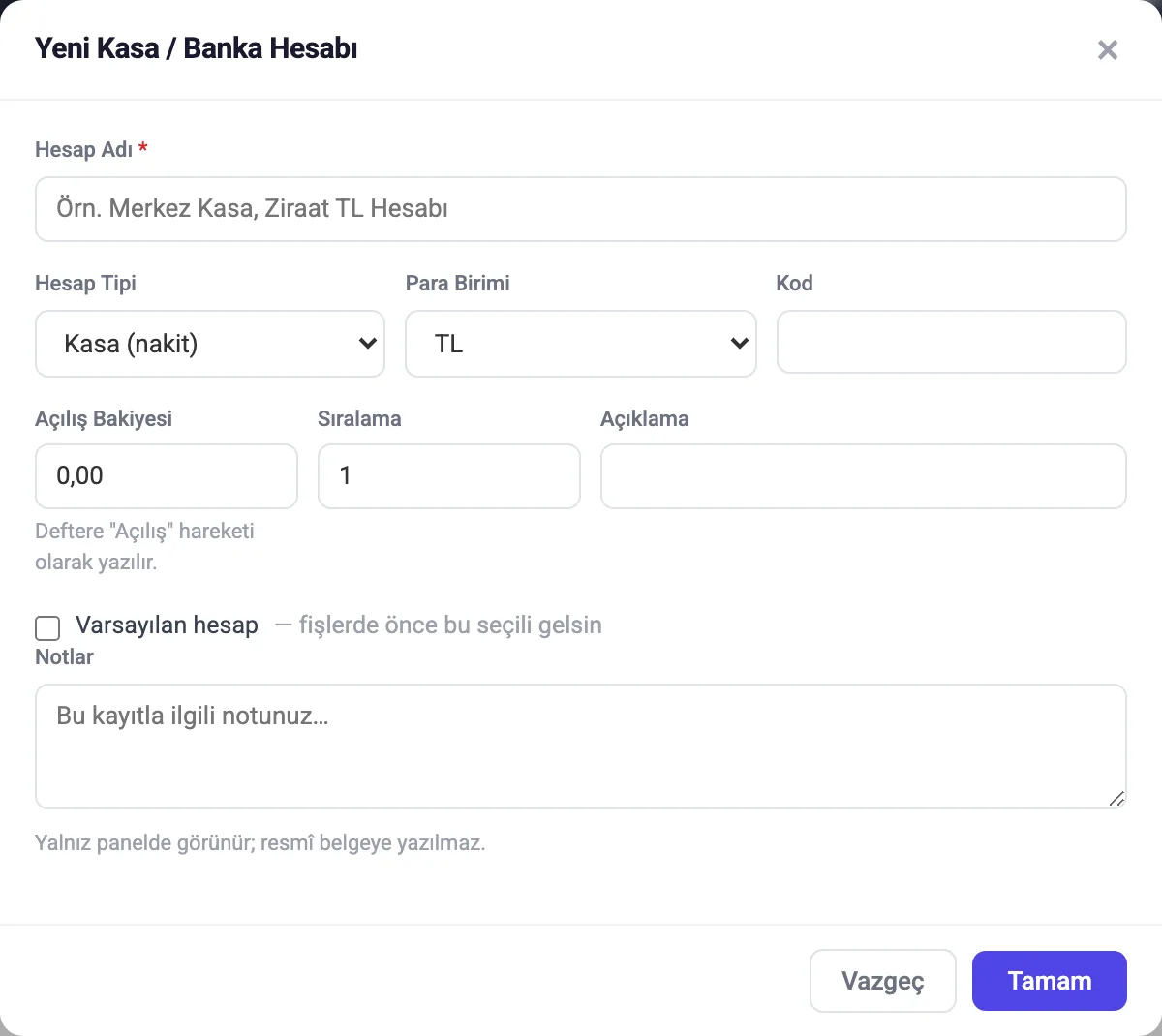1162x1036 pixels.
Task: Enable the Varsayılan hesap checkbox
Action: point(47,627)
